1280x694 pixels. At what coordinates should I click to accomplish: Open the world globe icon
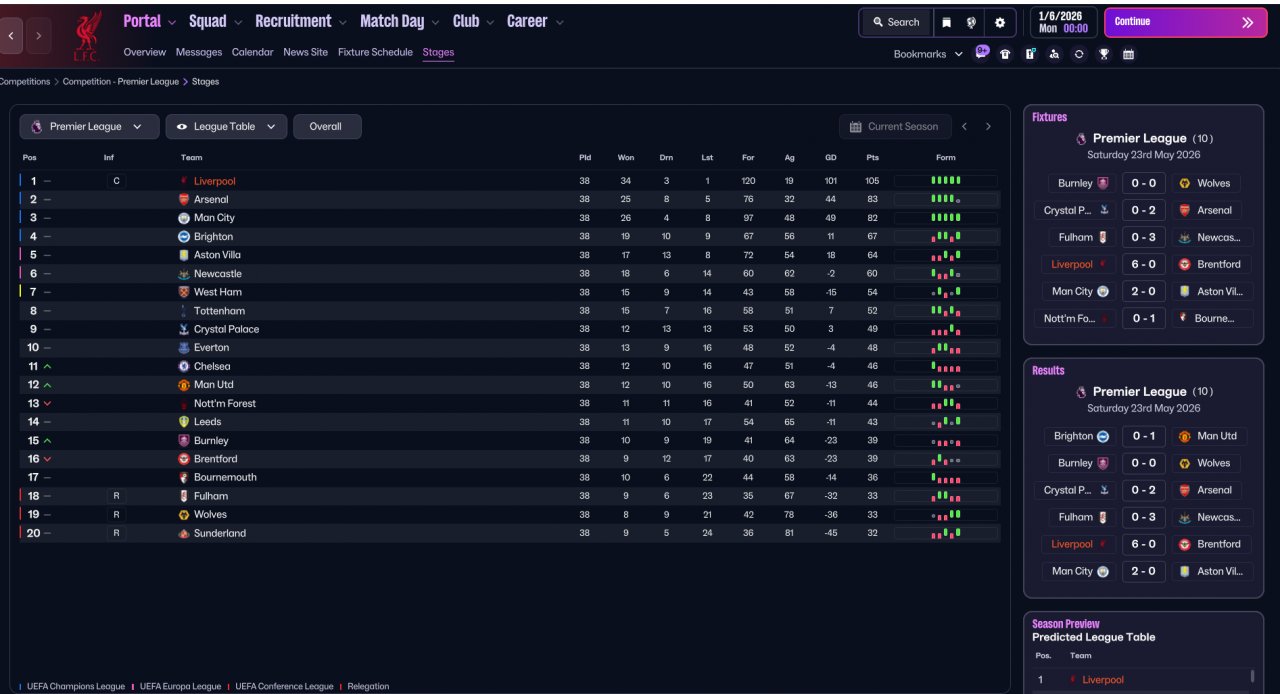click(971, 22)
